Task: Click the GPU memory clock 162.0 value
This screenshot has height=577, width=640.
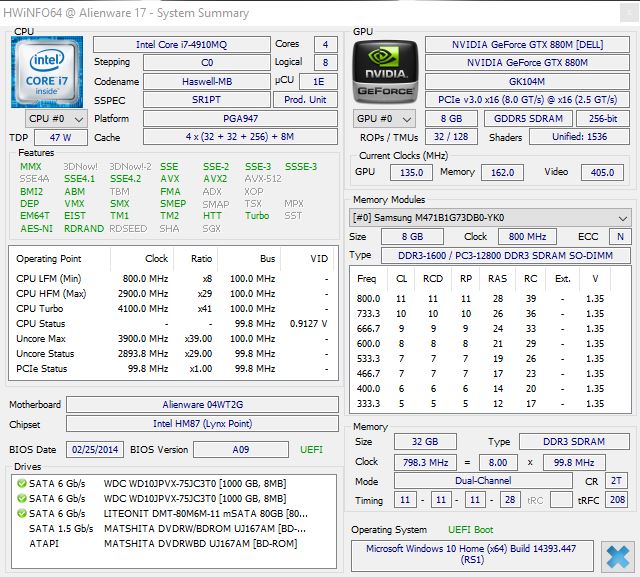Action: 502,172
